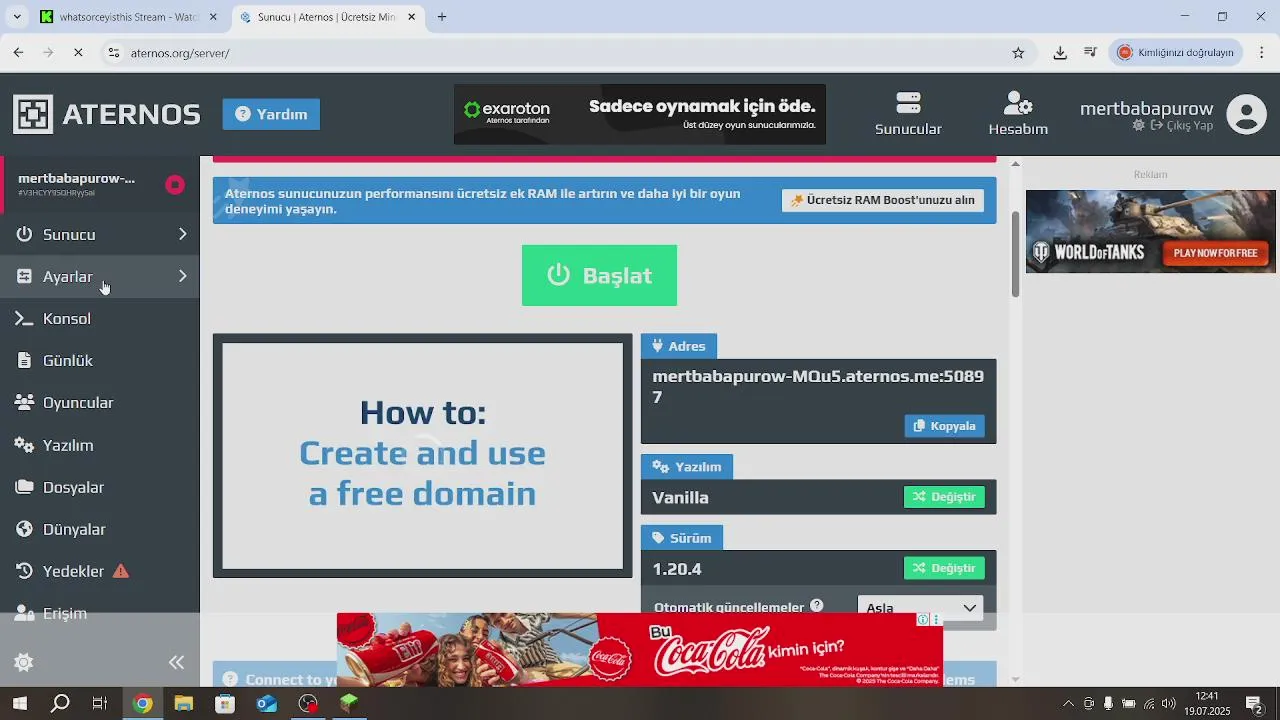This screenshot has width=1280, height=720.
Task: Open the Günlük log sidebar item
Action: click(x=100, y=360)
